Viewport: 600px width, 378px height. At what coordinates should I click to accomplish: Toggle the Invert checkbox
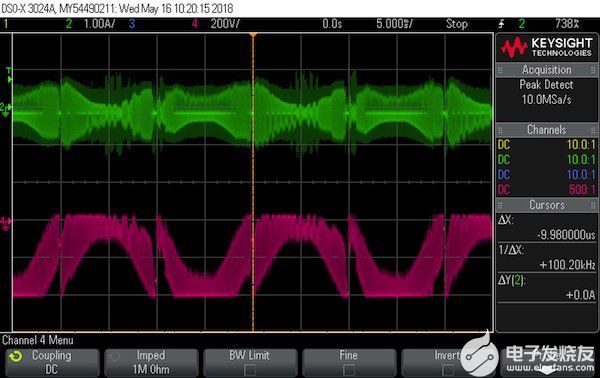click(x=447, y=370)
